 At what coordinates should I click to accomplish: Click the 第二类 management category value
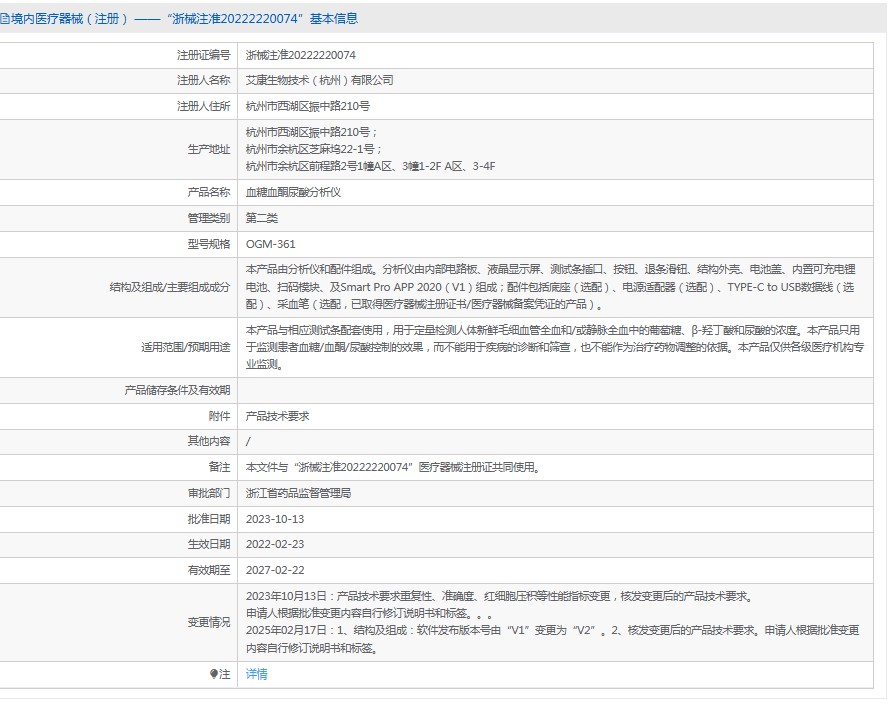[262, 218]
